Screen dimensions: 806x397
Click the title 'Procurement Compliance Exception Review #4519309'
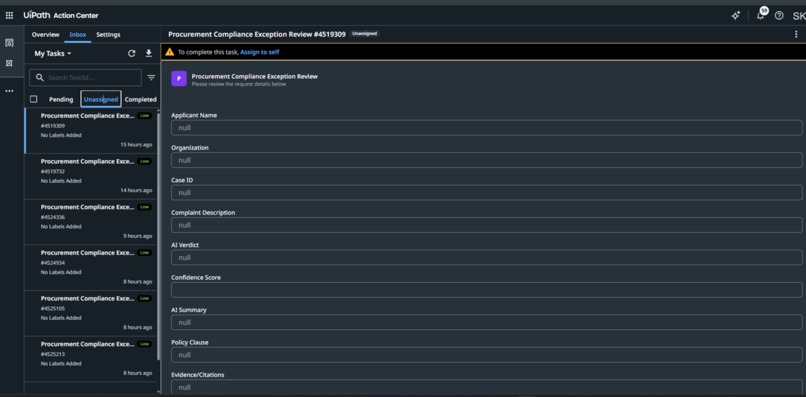tap(257, 34)
